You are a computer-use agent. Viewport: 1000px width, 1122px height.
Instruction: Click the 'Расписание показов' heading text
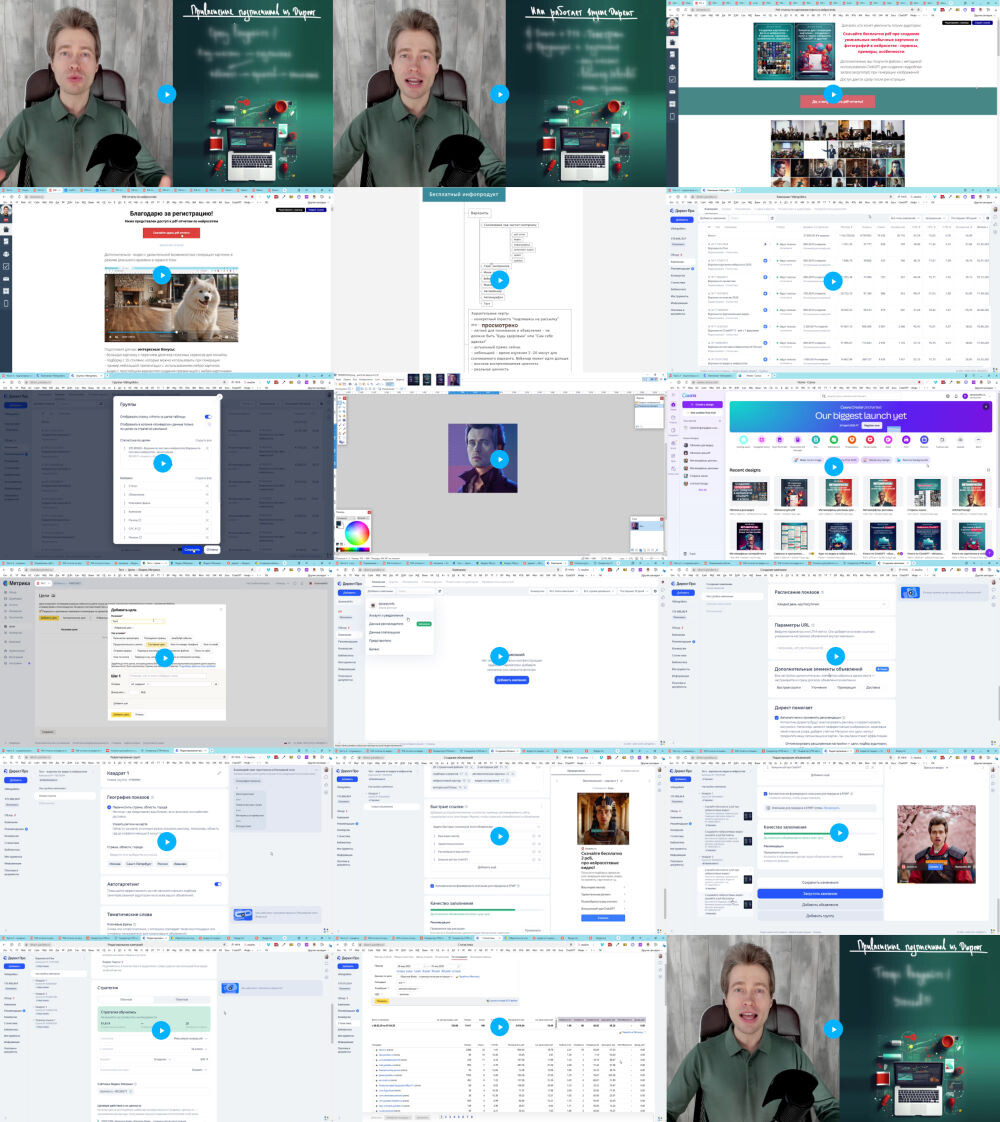coord(796,592)
